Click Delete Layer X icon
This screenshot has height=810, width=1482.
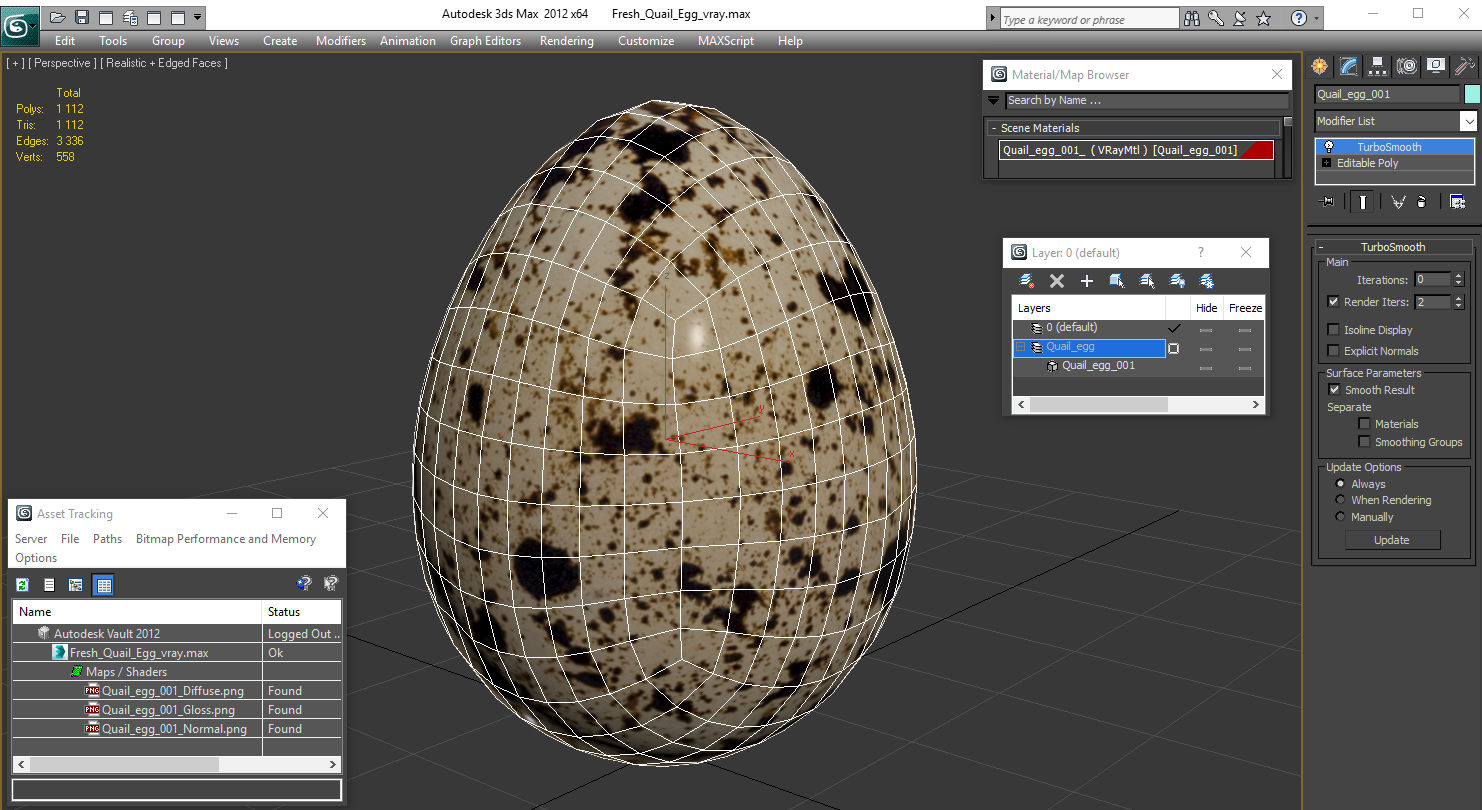point(1057,281)
